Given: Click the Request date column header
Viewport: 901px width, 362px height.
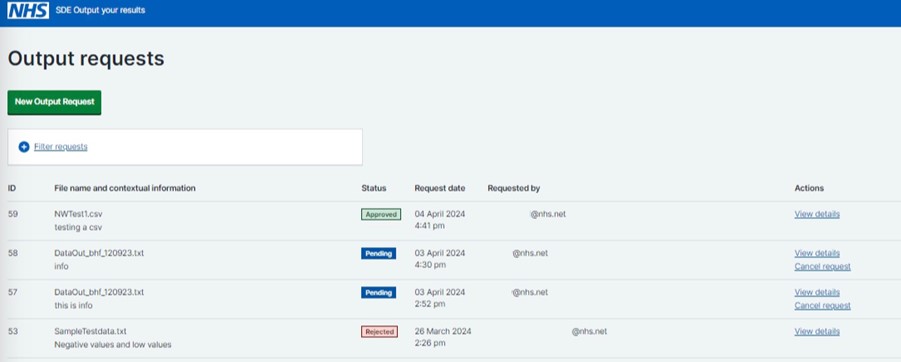Looking at the screenshot, I should click(x=440, y=188).
